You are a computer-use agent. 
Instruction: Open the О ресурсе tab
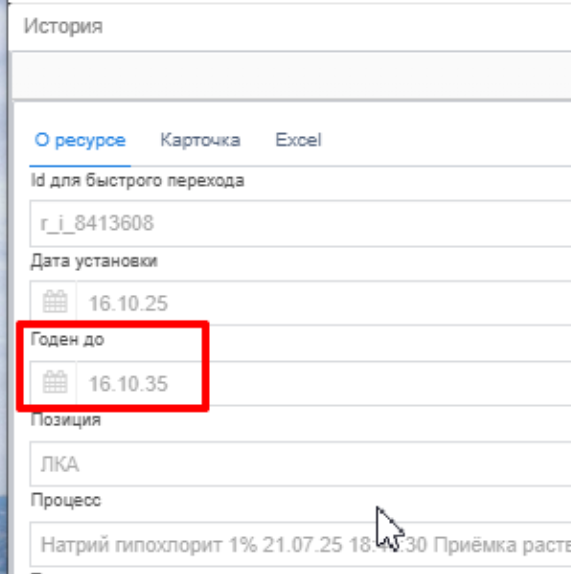click(80, 140)
